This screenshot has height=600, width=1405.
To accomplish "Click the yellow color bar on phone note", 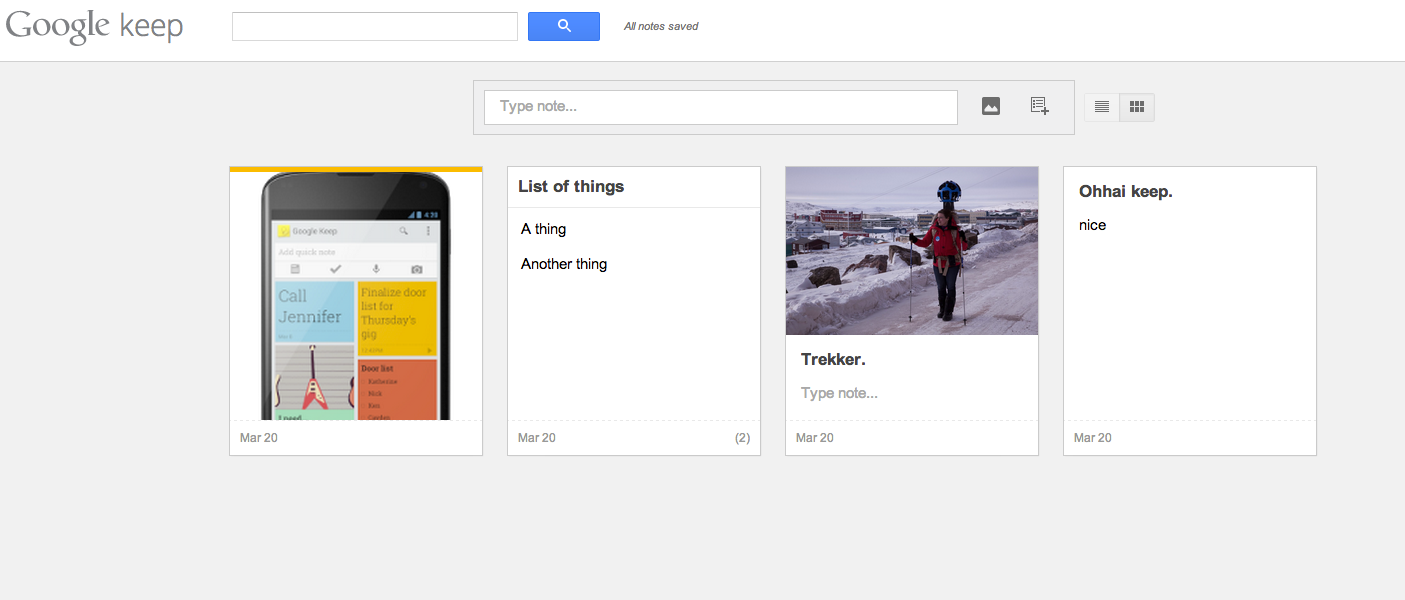I will (x=356, y=169).
